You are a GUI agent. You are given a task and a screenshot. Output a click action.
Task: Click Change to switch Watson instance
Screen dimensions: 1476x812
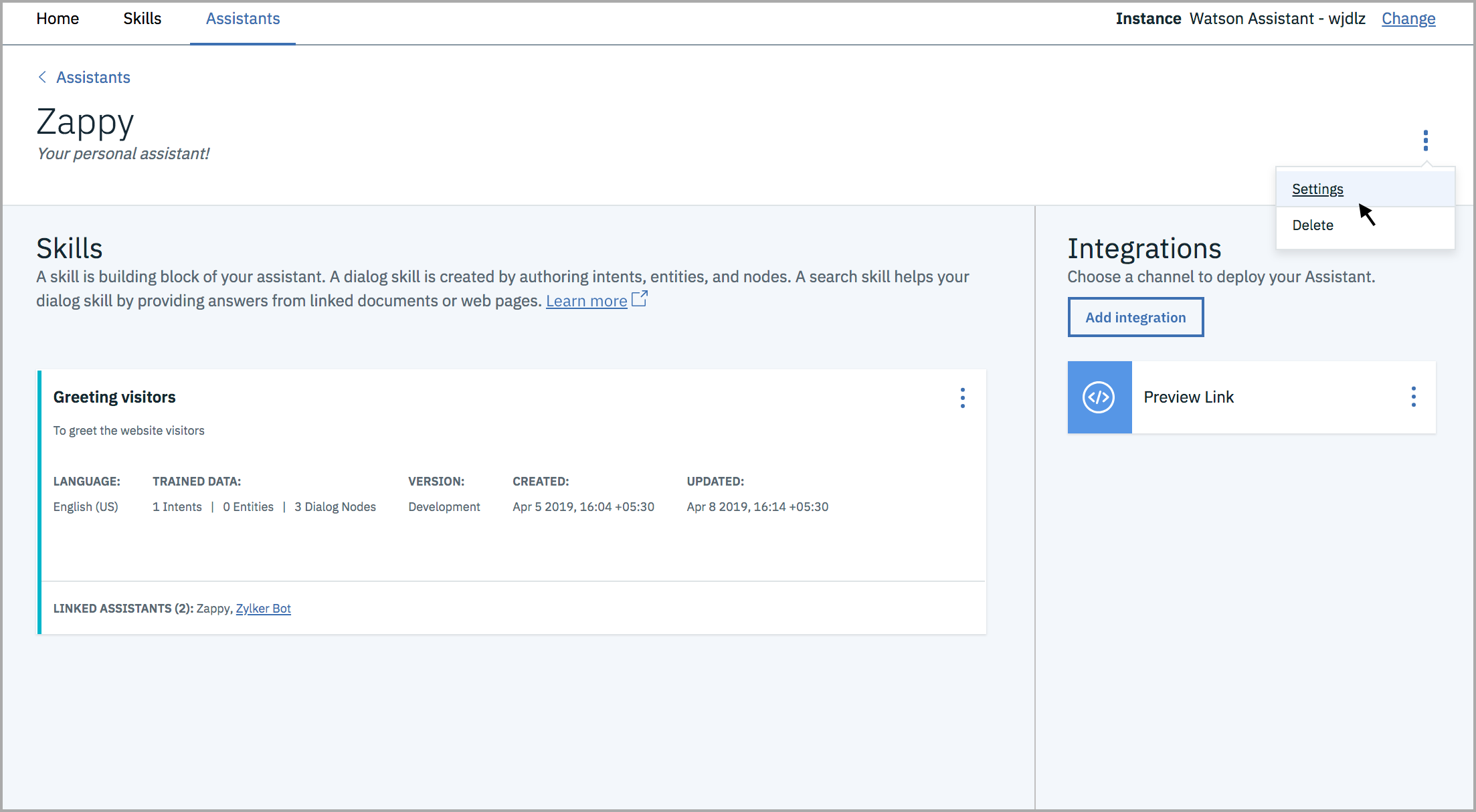[1408, 19]
